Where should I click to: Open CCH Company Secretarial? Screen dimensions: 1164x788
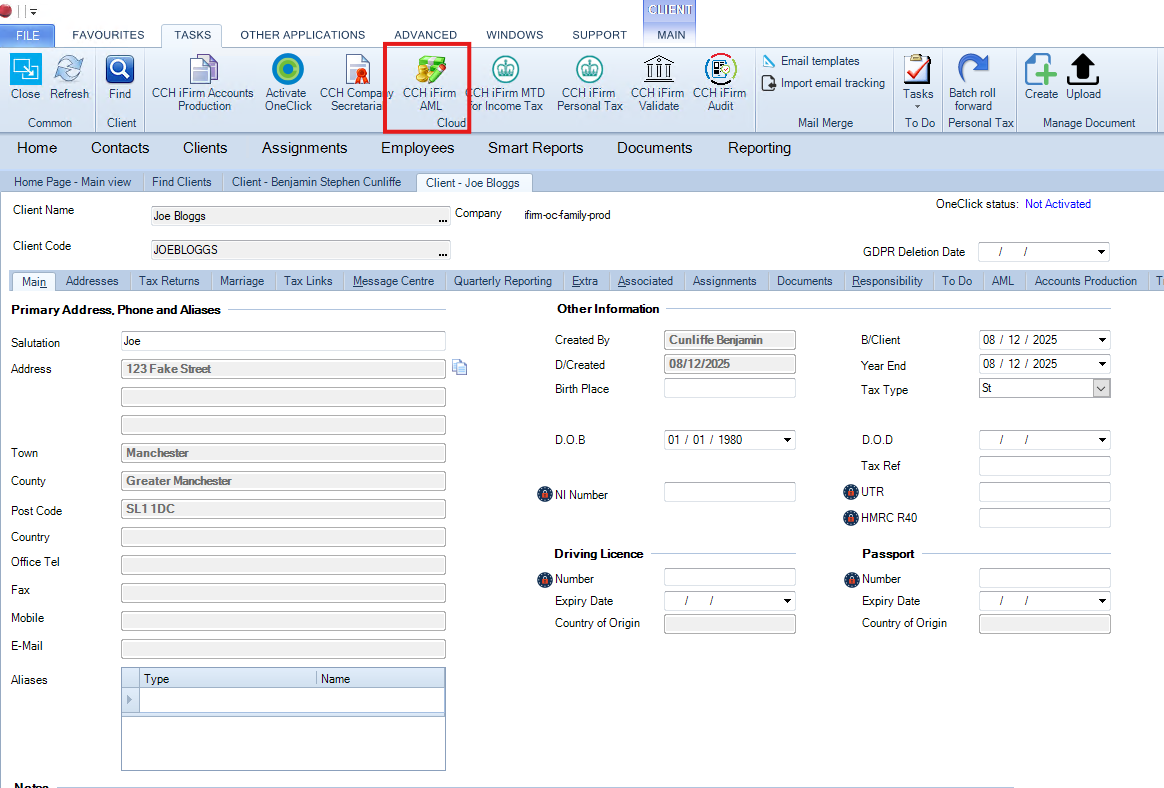coord(356,83)
